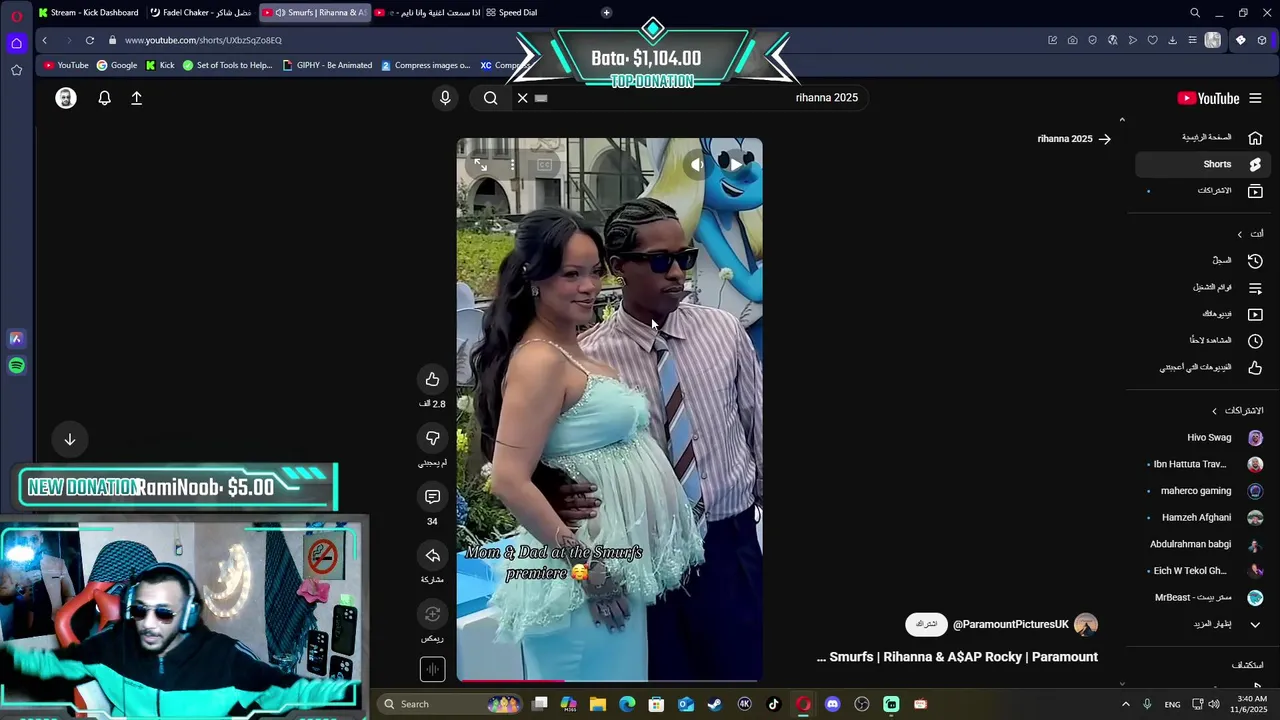Clear the search text with X

[x=522, y=98]
